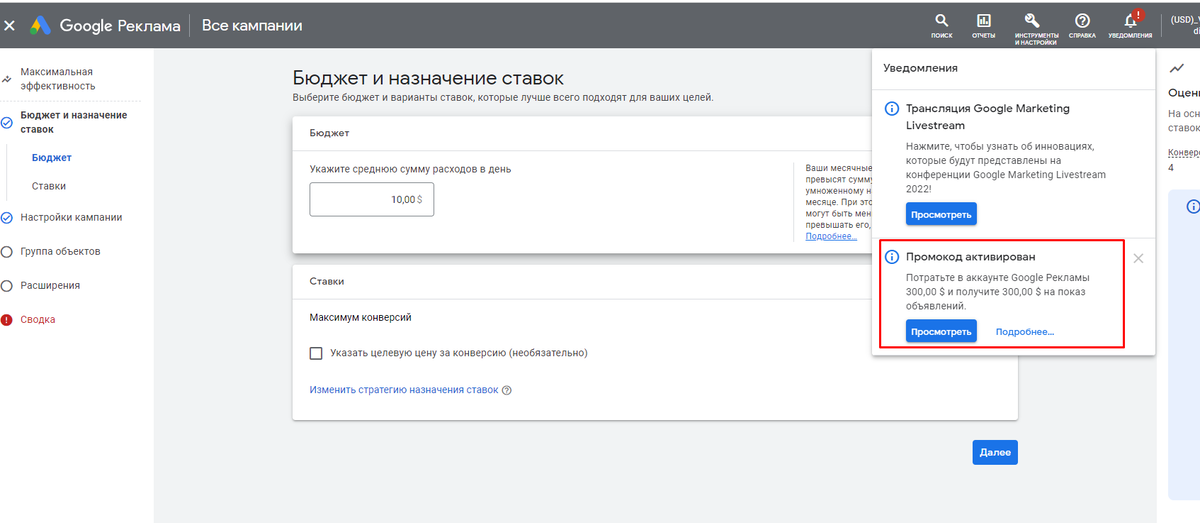Click the red error icon beside Сводка

7,319
